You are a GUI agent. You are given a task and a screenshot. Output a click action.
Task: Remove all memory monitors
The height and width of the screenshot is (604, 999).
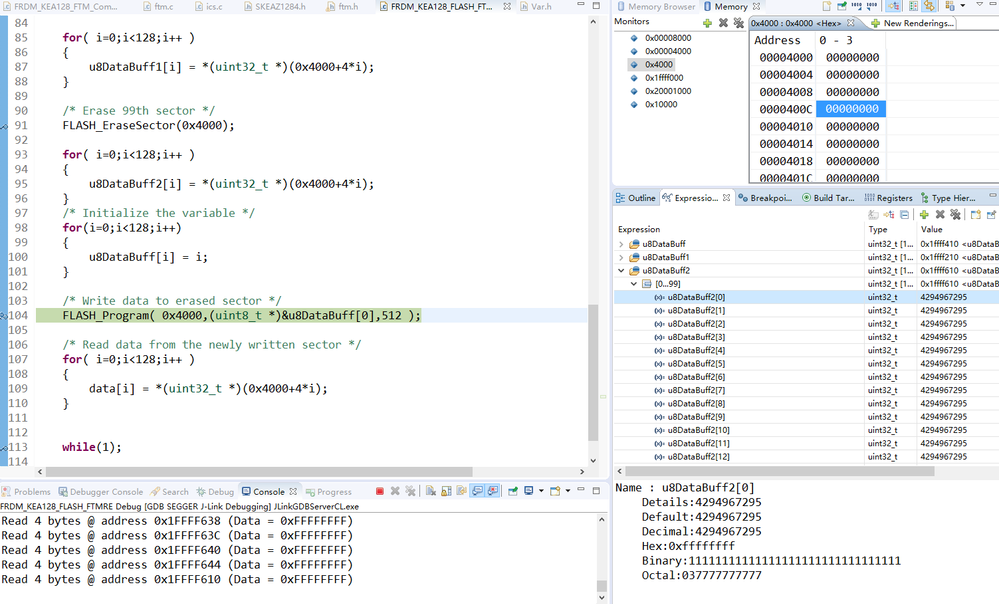(x=738, y=23)
